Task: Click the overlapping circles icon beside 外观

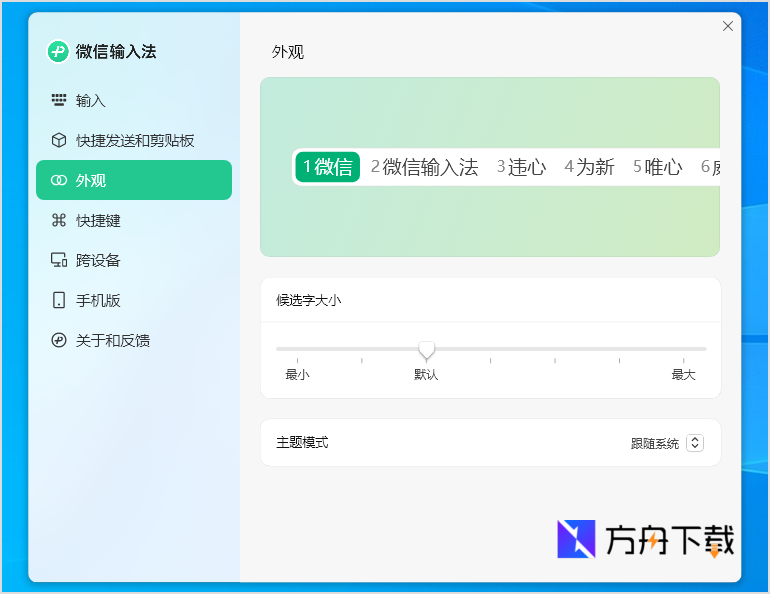Action: pos(59,180)
